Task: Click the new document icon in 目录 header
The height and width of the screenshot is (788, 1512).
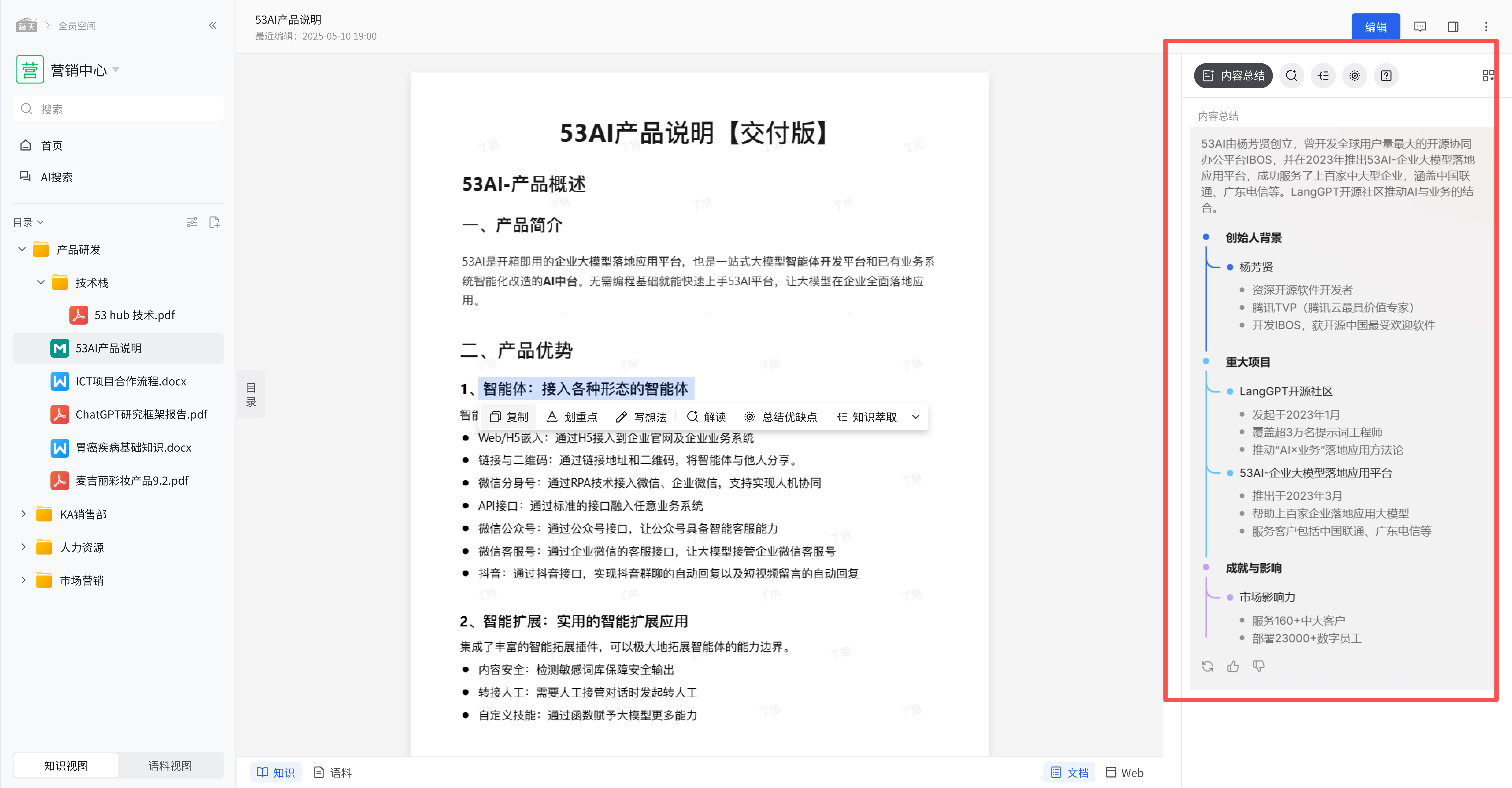Action: pos(214,222)
